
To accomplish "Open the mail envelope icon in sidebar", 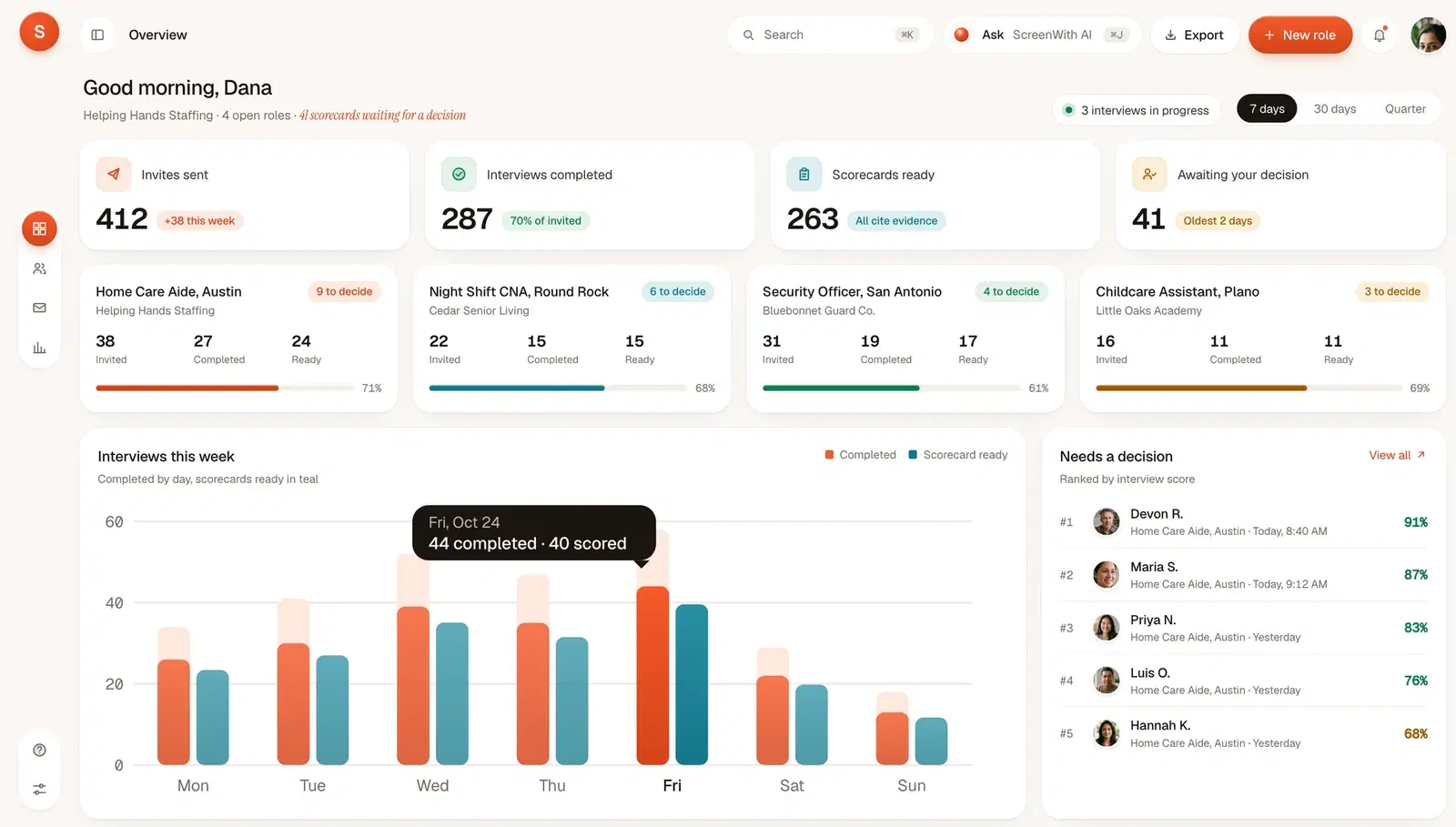I will tap(39, 308).
